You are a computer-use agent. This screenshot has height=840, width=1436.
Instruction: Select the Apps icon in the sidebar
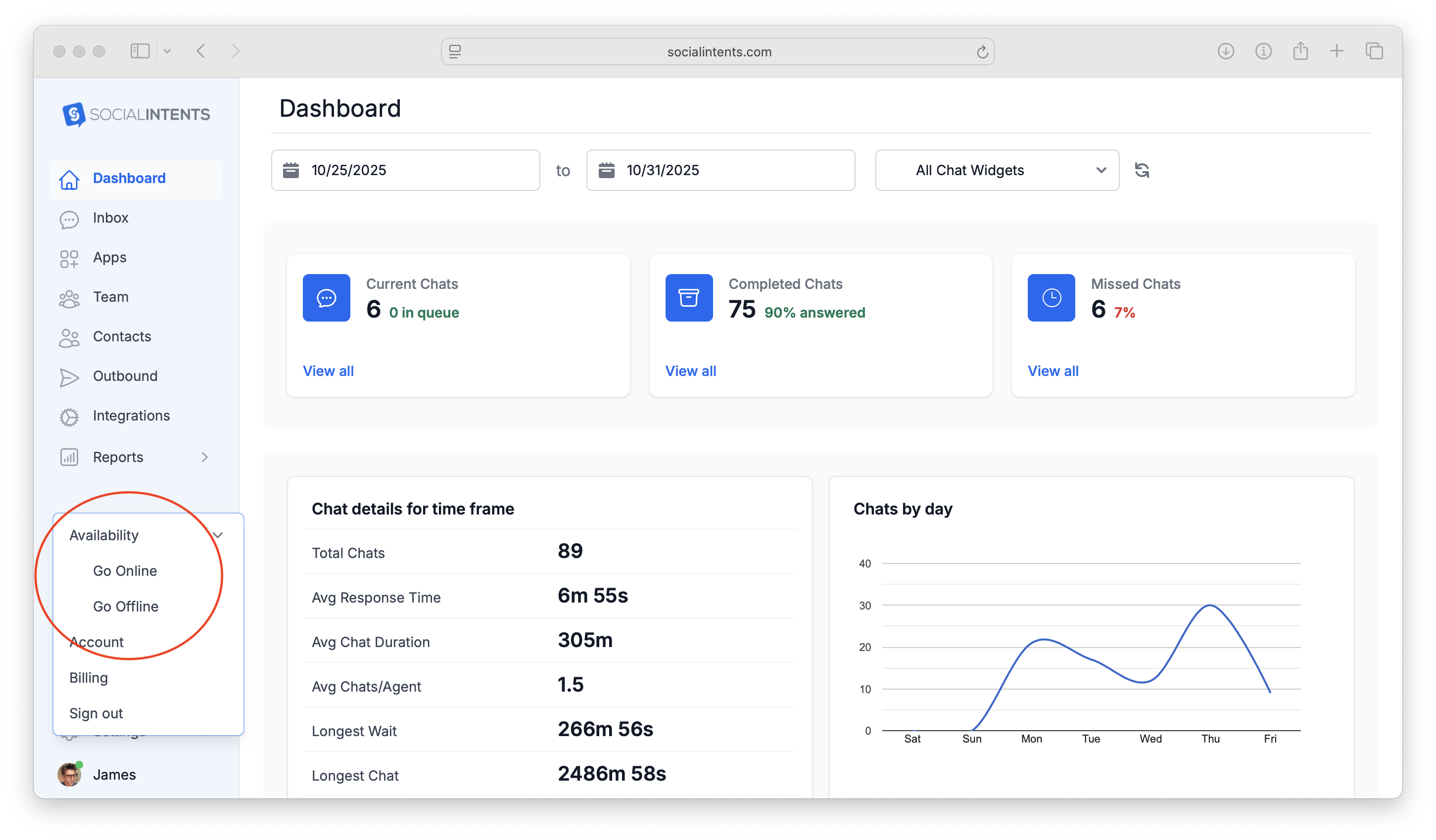tap(69, 258)
